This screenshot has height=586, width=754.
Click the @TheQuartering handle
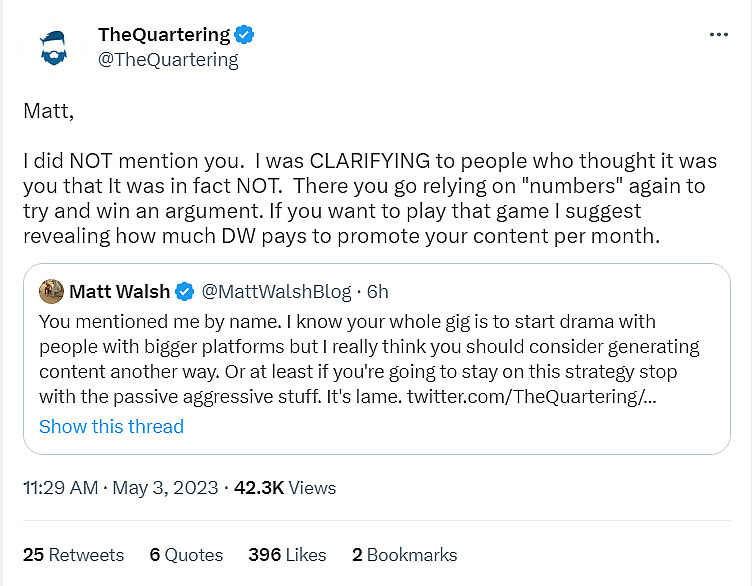[x=168, y=60]
